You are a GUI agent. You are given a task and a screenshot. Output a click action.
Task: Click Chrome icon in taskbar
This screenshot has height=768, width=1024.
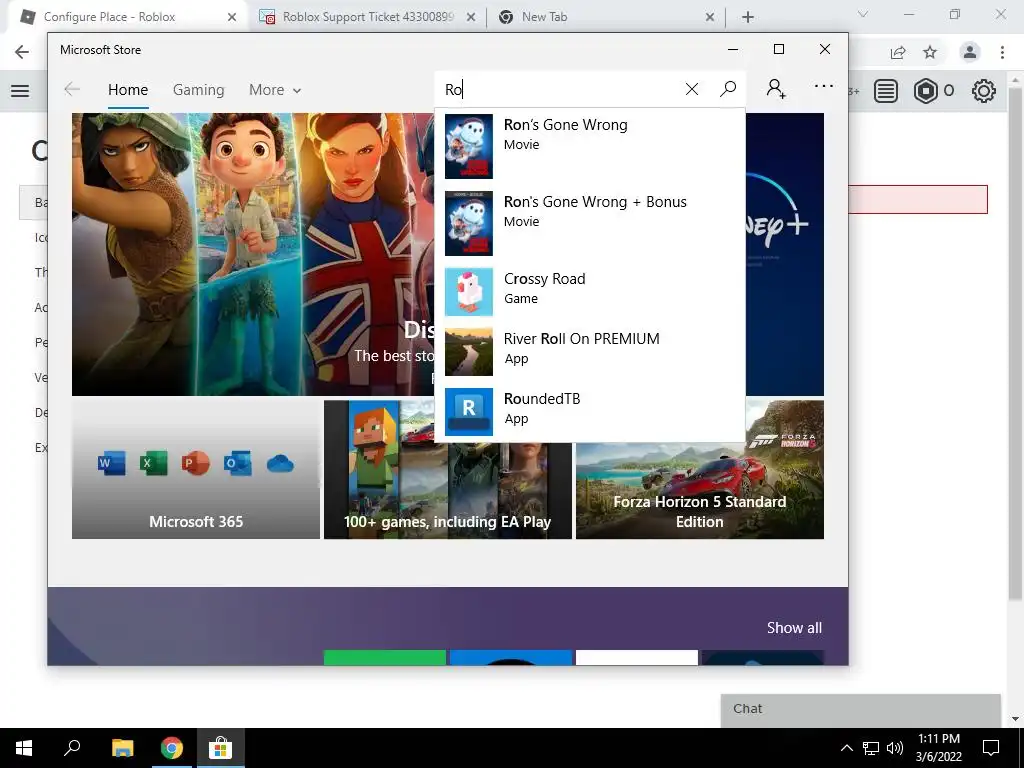tap(172, 748)
